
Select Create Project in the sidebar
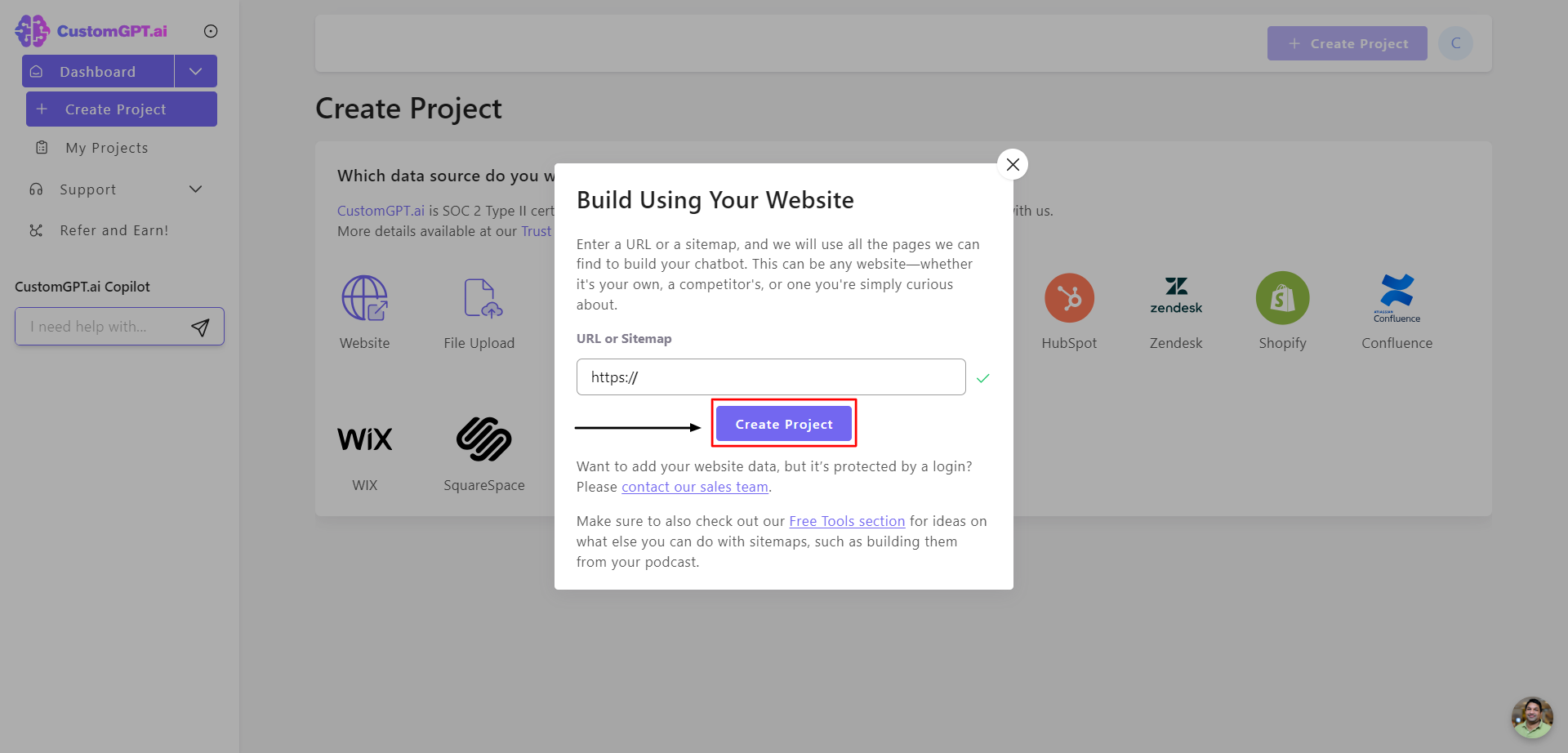[122, 109]
